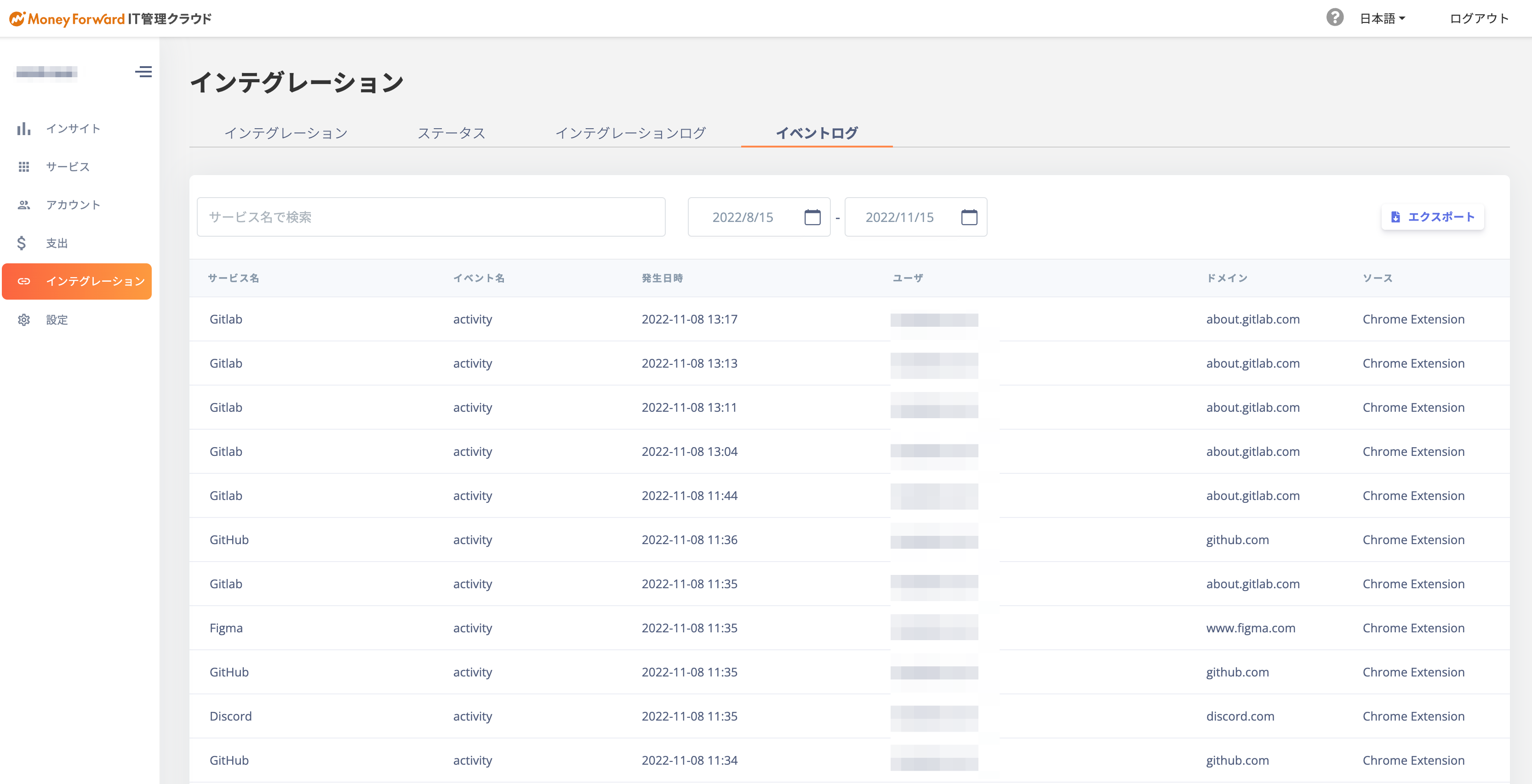Click the 2022/8/15 start date field
Screen dimensions: 1532x784
(759, 217)
